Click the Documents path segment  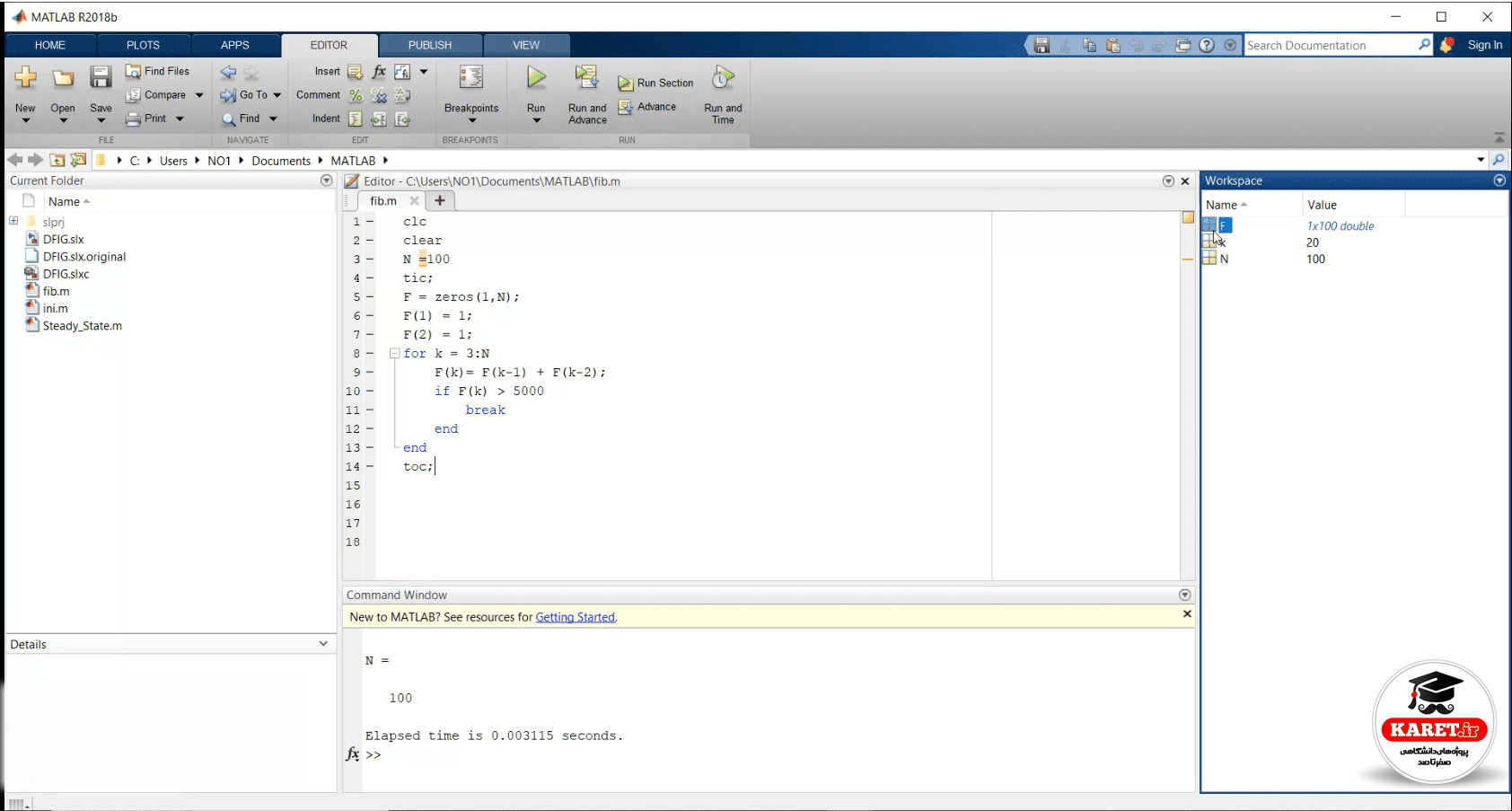click(x=281, y=161)
